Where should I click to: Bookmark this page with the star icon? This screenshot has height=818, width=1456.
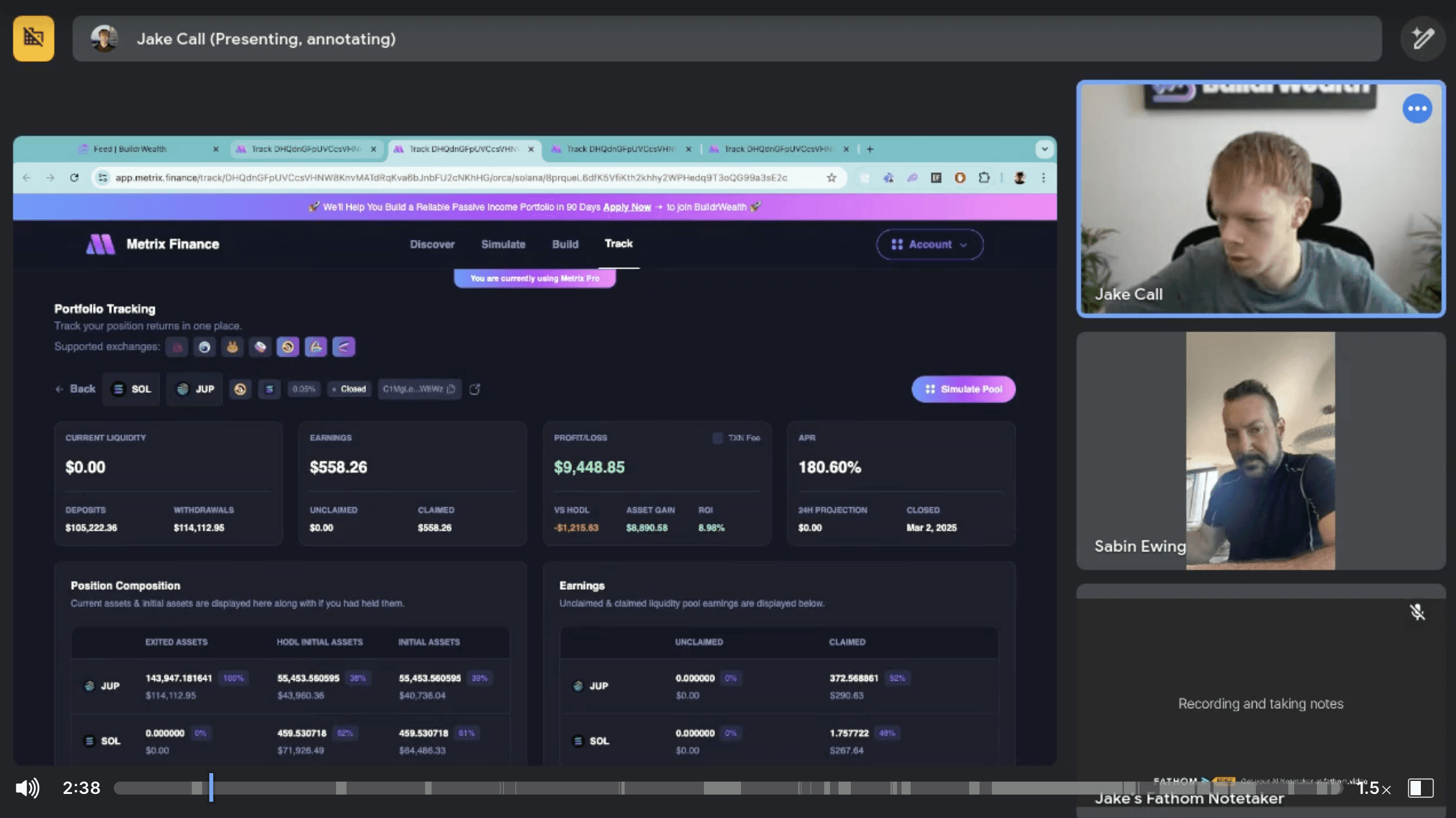pyautogui.click(x=831, y=178)
